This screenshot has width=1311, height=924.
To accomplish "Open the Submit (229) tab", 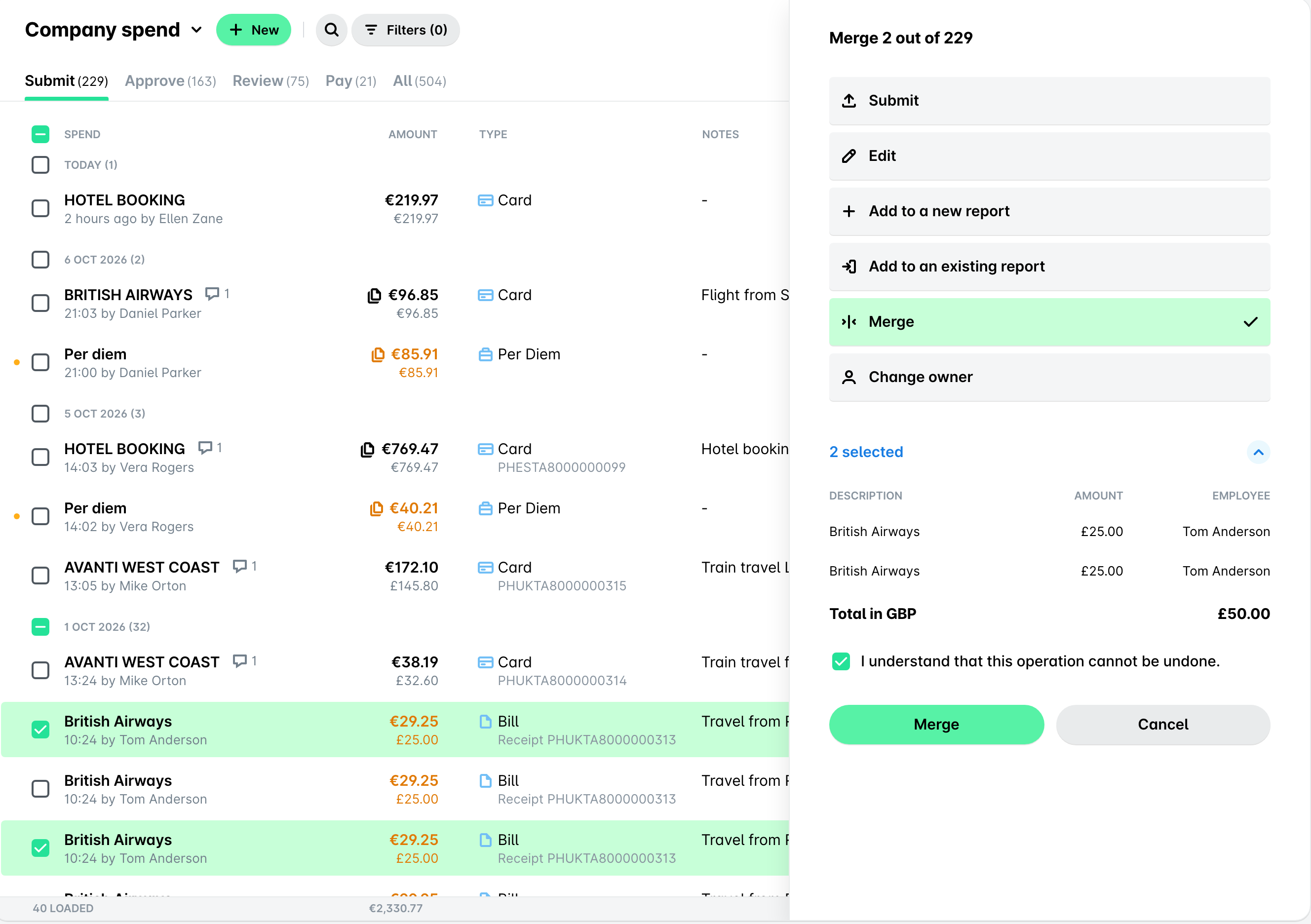I will (x=66, y=81).
